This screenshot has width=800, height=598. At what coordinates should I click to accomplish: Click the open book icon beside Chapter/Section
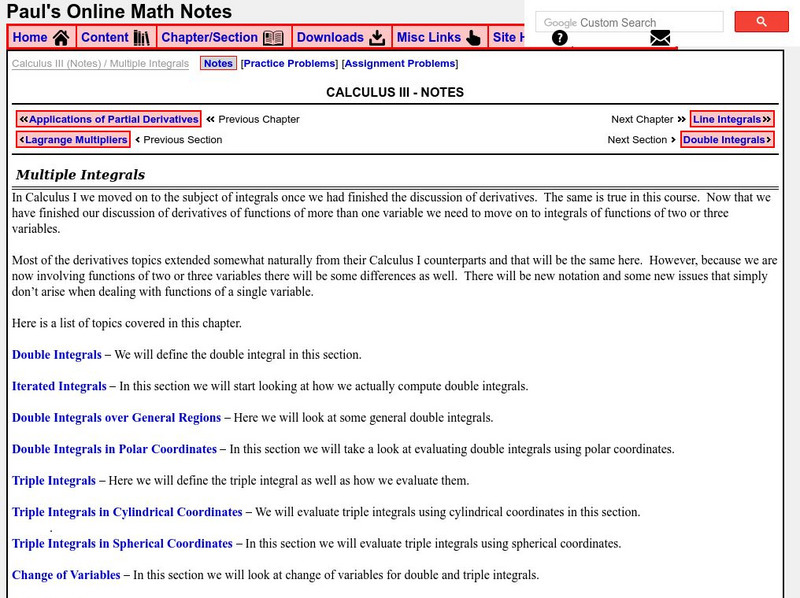pyautogui.click(x=273, y=37)
